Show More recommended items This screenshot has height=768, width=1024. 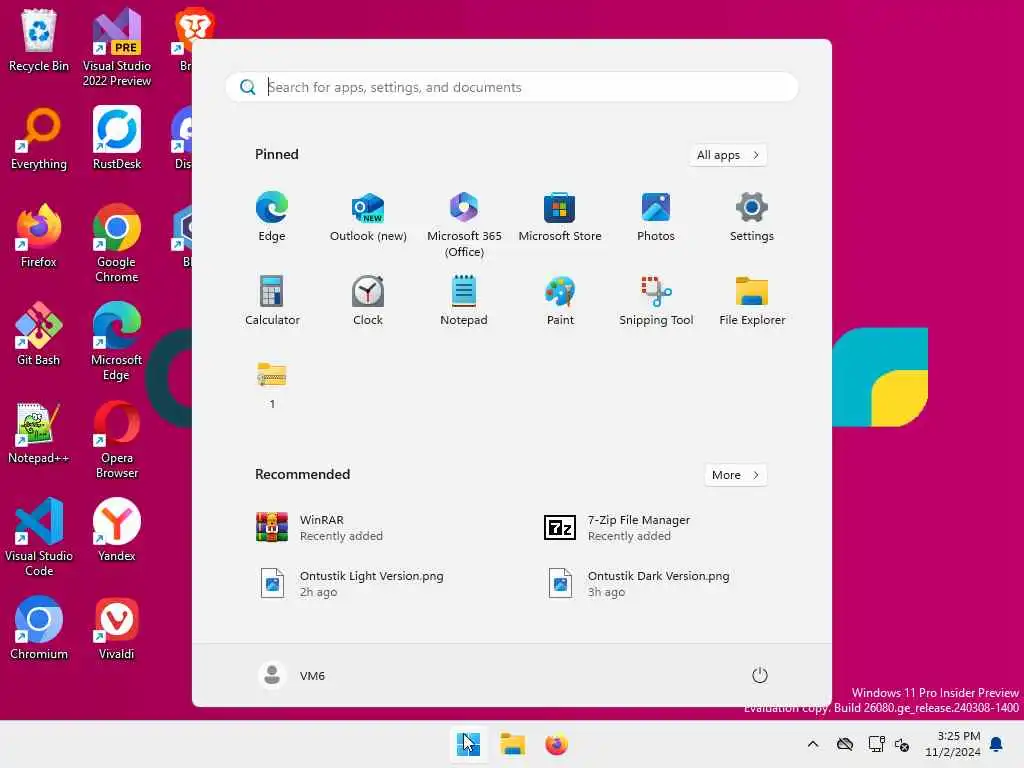click(x=736, y=475)
